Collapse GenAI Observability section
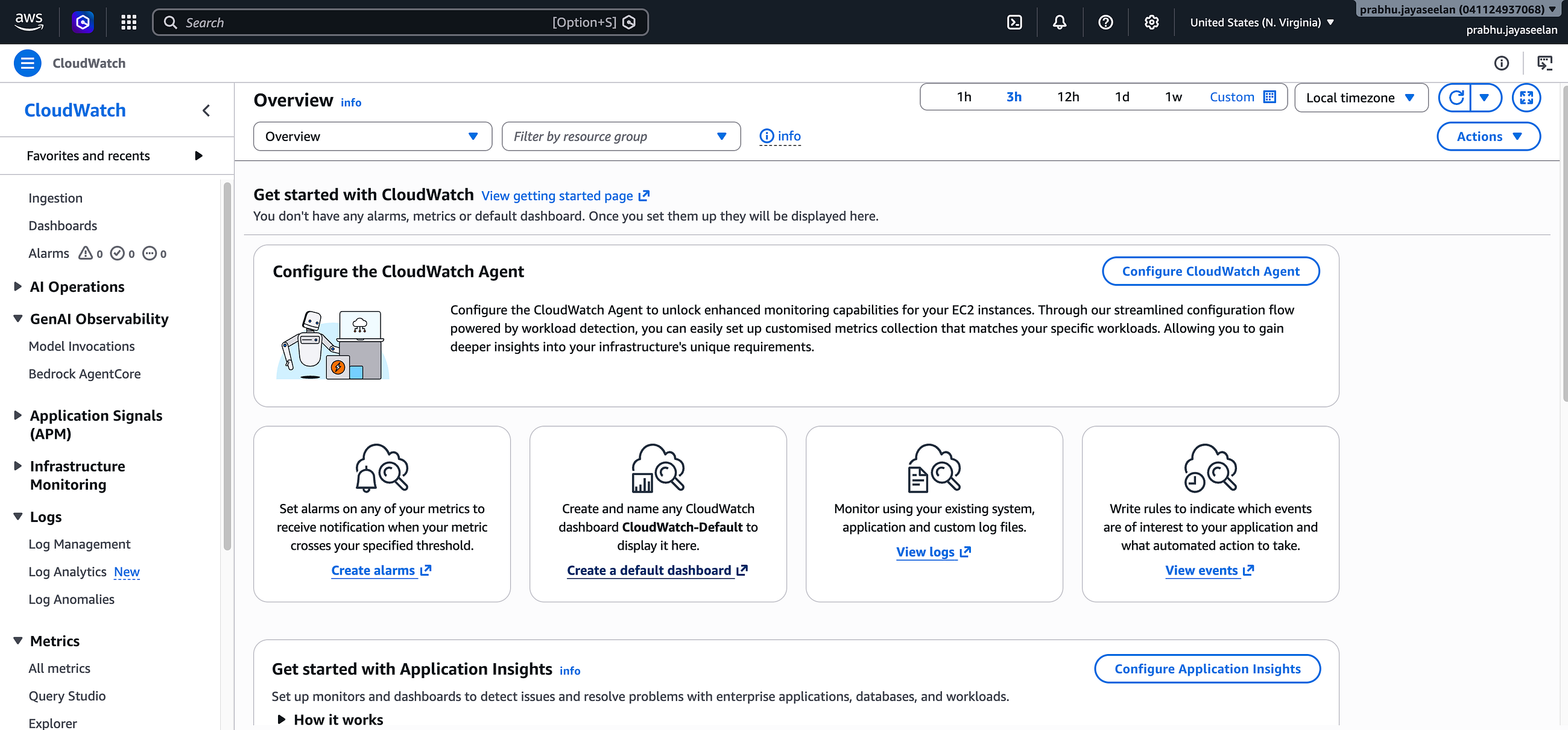 [x=17, y=318]
